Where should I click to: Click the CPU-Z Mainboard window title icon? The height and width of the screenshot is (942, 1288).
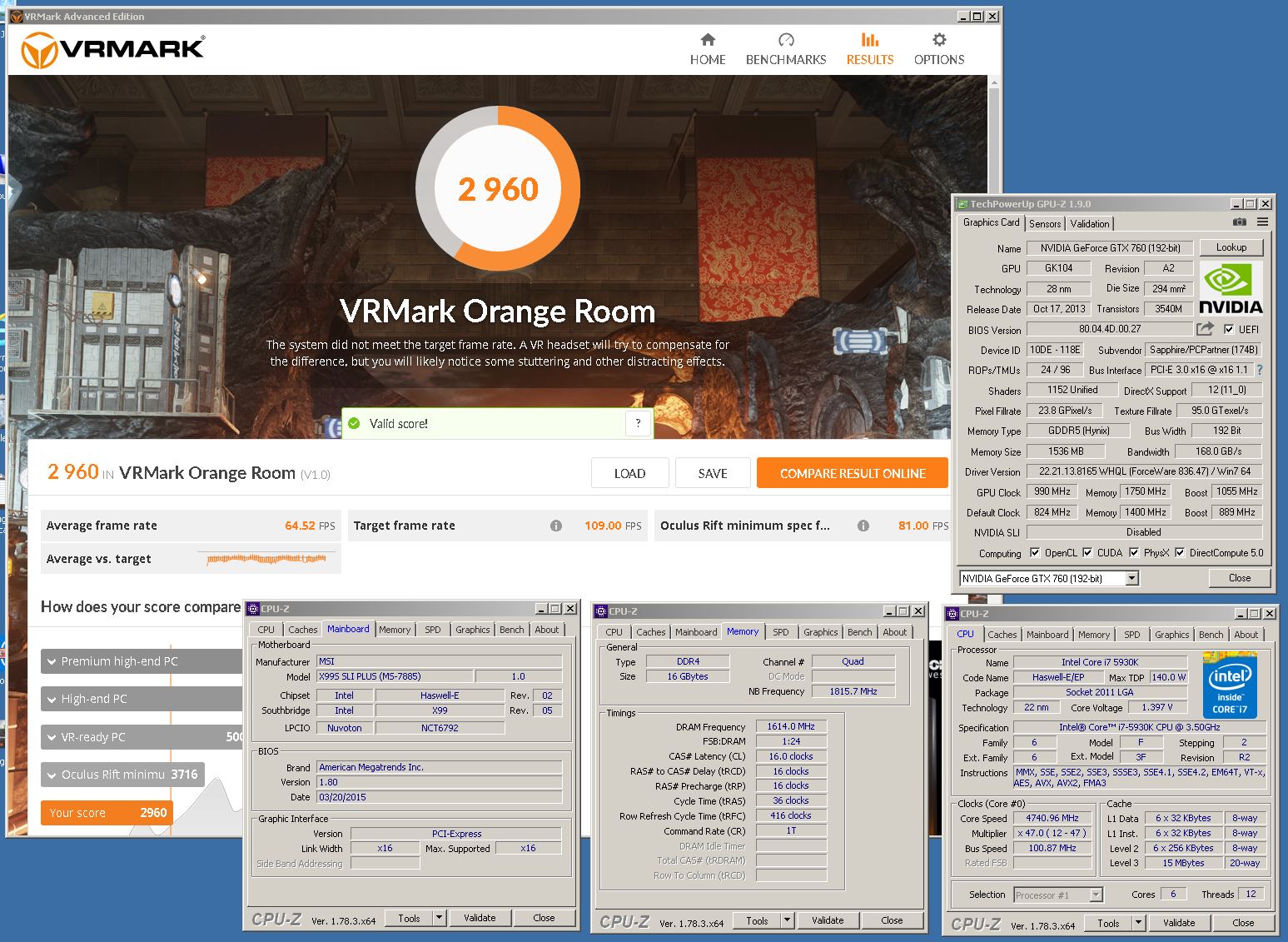click(254, 609)
